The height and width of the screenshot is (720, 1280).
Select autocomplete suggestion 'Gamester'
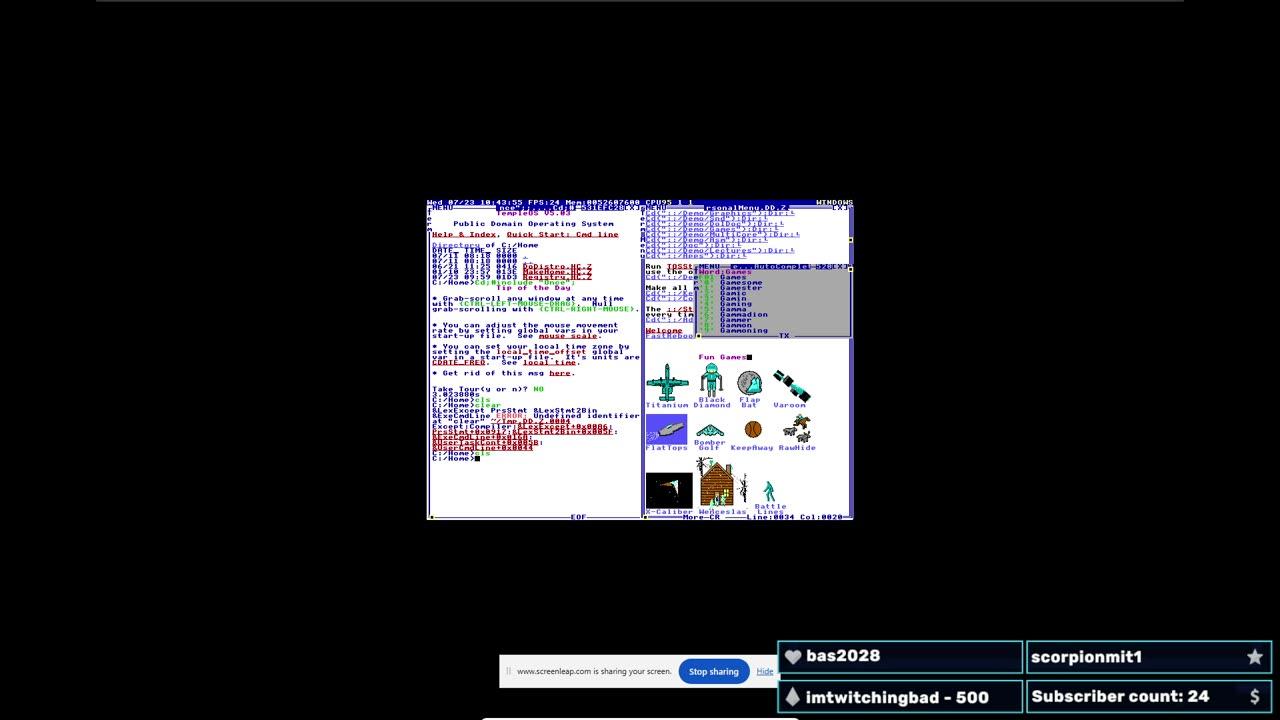(x=741, y=288)
